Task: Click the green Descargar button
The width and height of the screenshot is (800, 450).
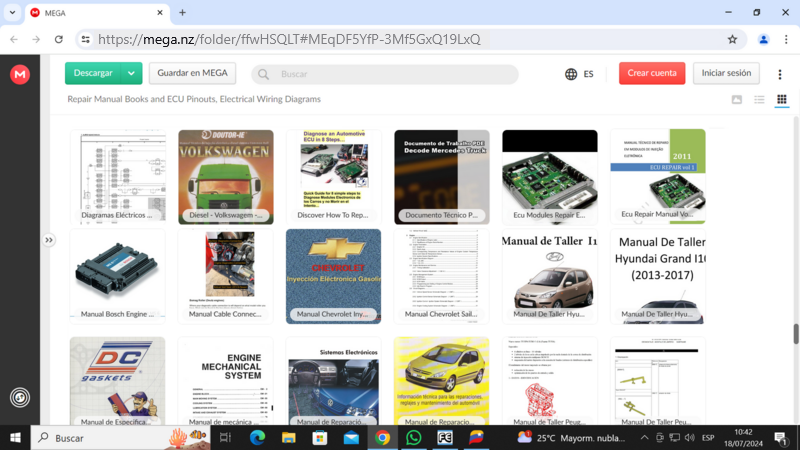Action: click(x=93, y=73)
